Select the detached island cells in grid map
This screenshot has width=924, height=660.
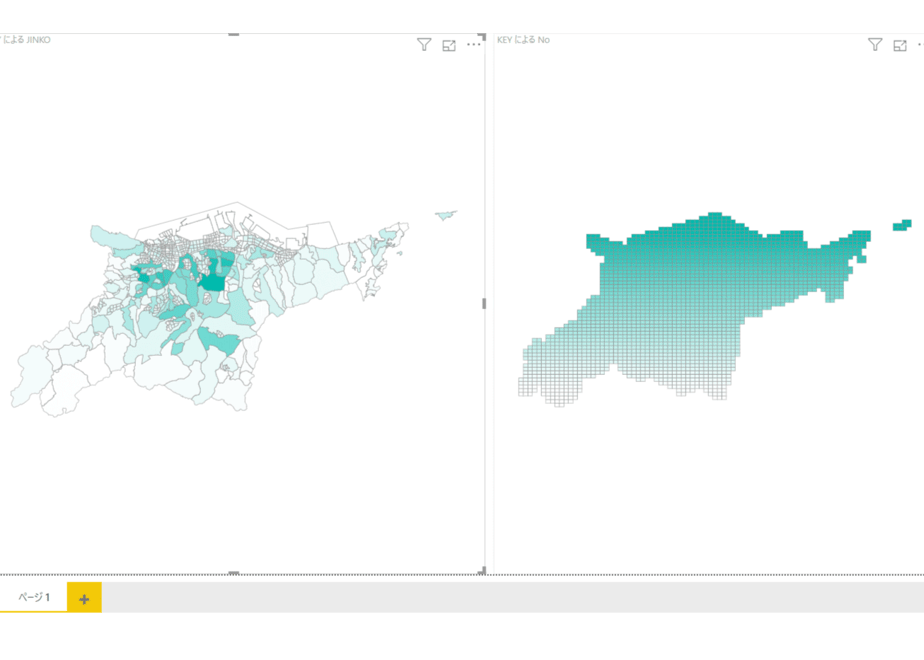(902, 225)
